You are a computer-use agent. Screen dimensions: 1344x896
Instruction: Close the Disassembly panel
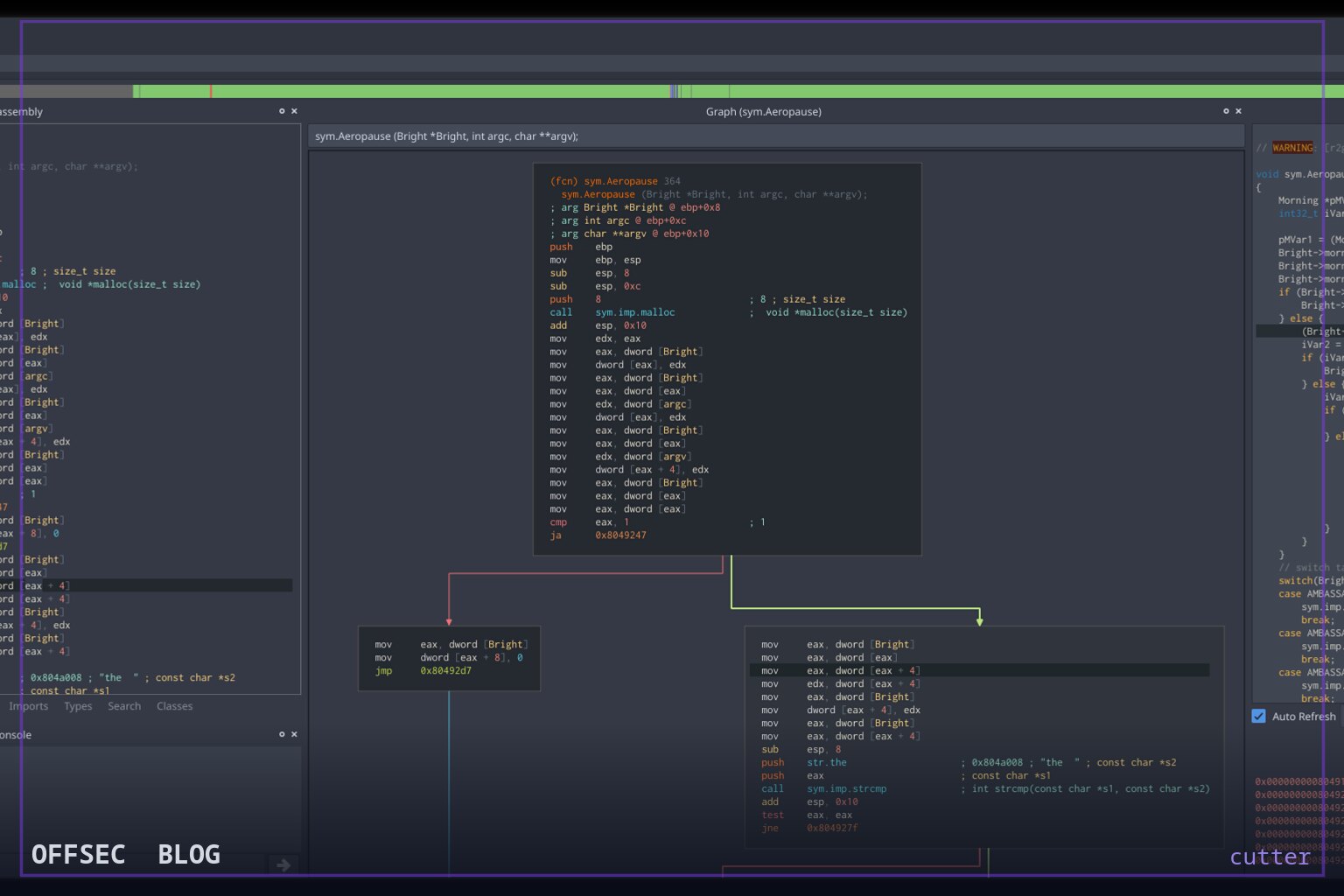tap(294, 111)
